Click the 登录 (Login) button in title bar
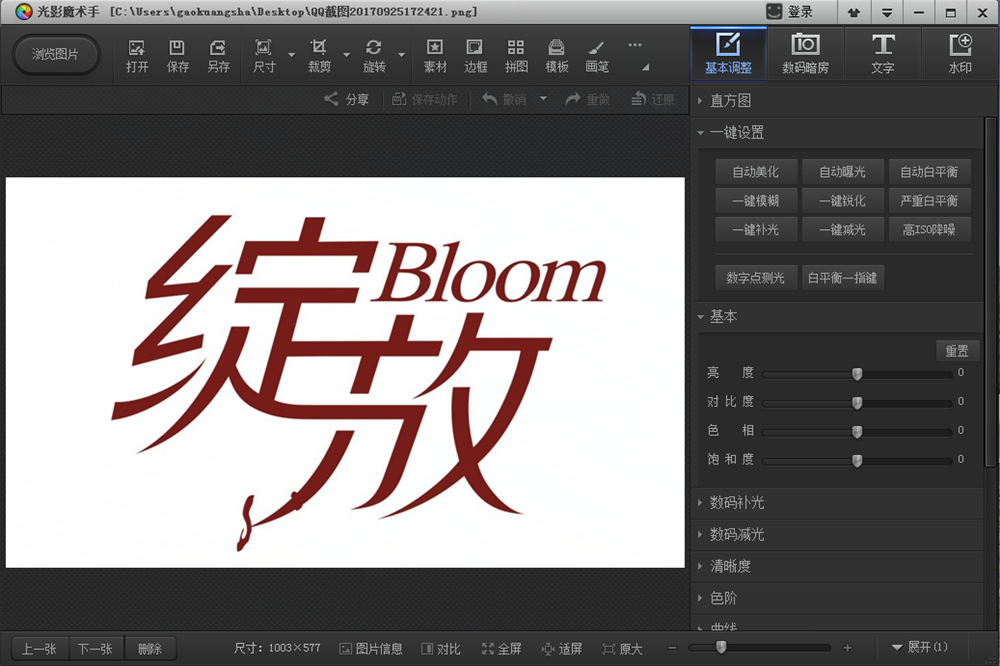 point(790,12)
